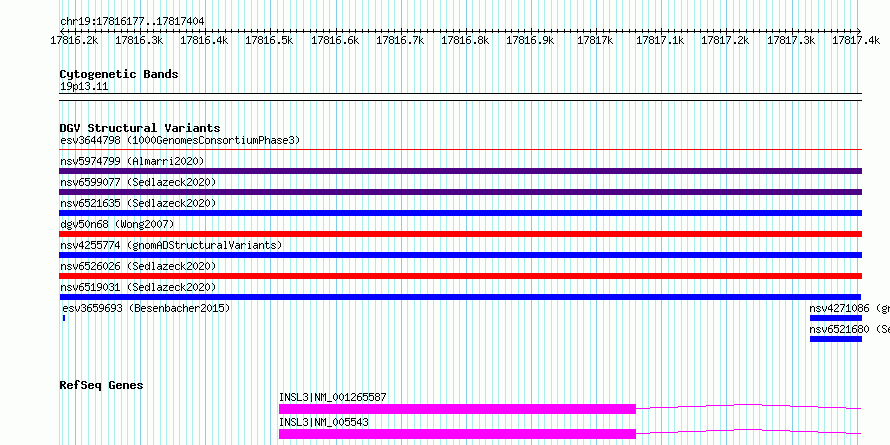Click the short blue nsv6521680 bar
Image resolution: width=890 pixels, height=445 pixels.
[836, 339]
